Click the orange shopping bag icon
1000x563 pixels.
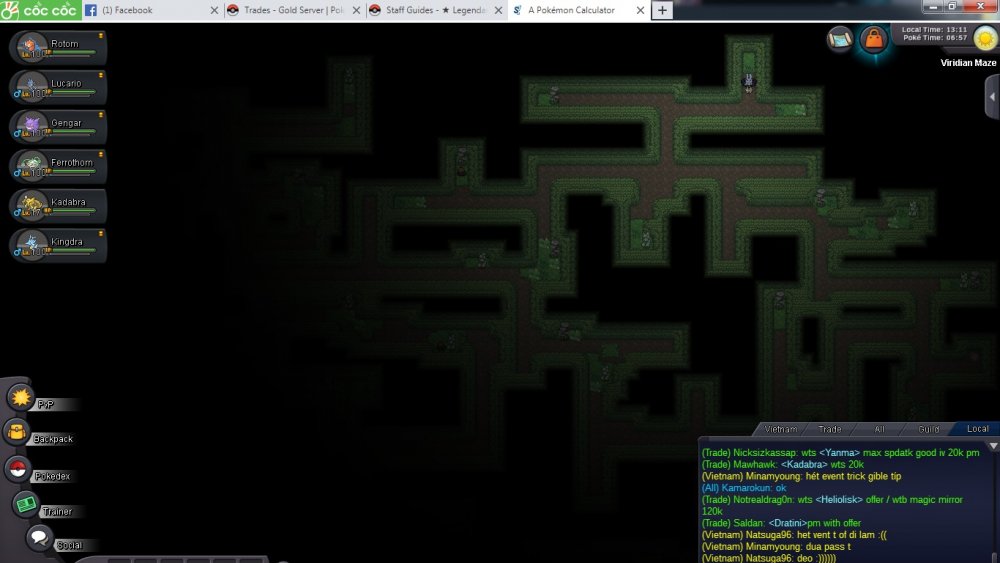coord(874,40)
